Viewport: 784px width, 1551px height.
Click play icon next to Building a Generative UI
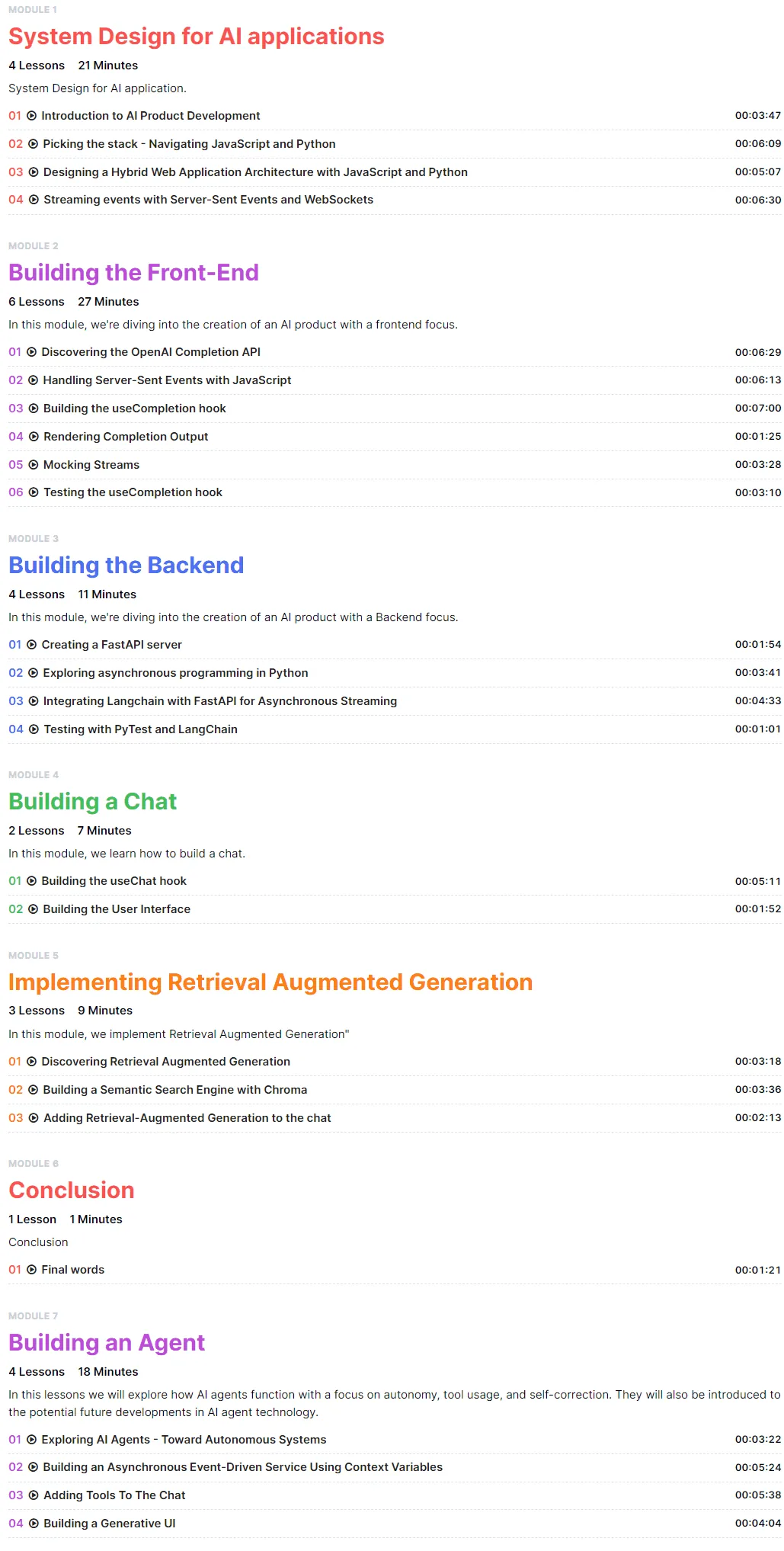pyautogui.click(x=34, y=1524)
